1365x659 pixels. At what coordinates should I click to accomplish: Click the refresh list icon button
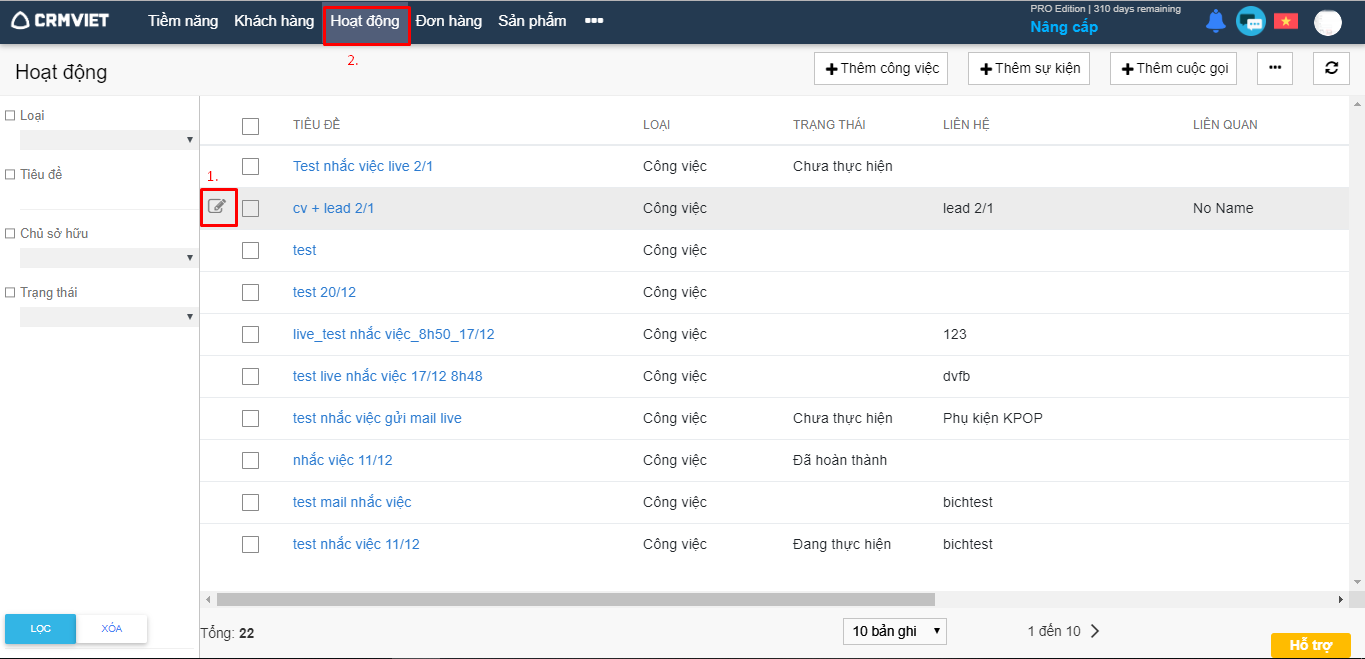tap(1331, 68)
